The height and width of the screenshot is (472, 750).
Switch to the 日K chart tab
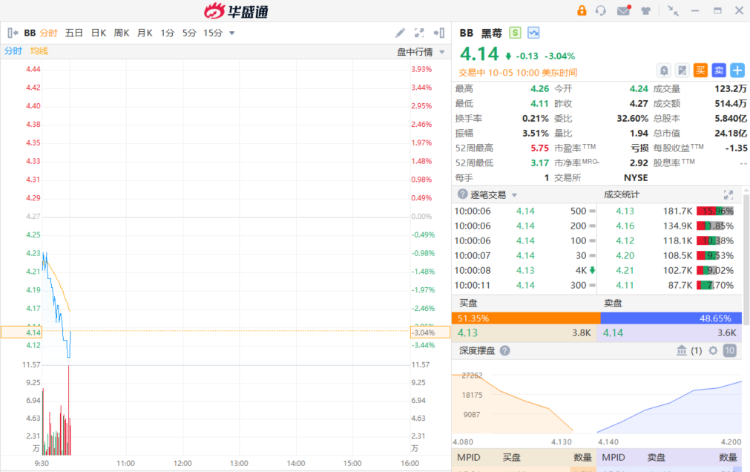pyautogui.click(x=98, y=33)
